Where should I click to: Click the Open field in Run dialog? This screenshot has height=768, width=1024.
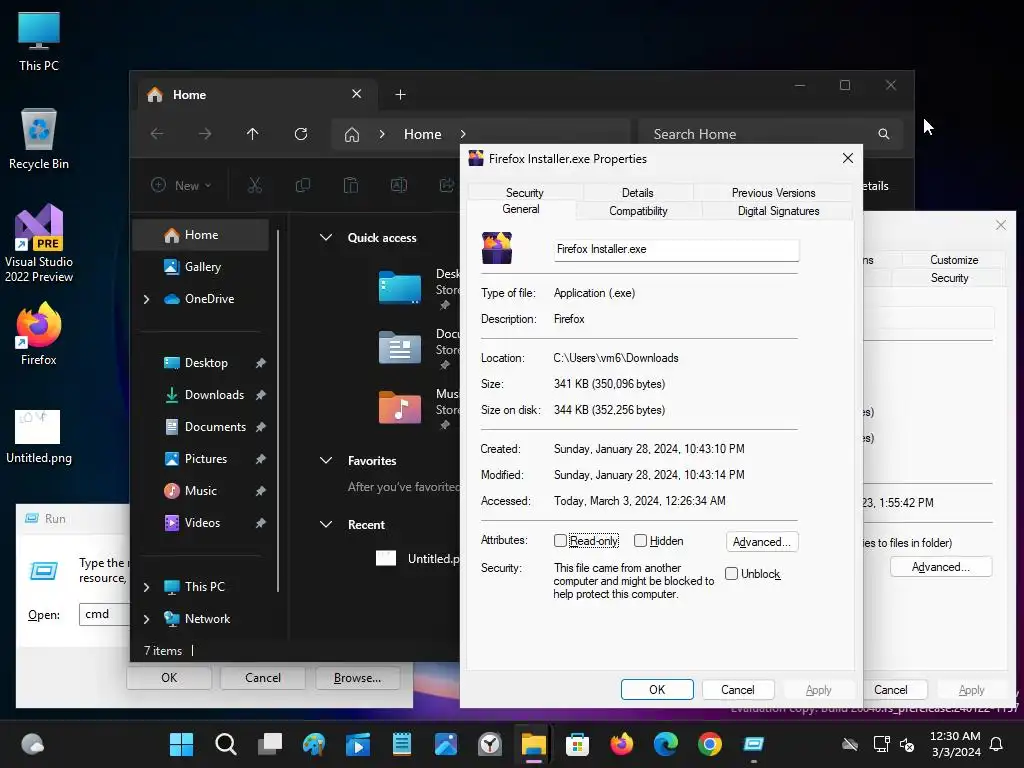tap(104, 615)
